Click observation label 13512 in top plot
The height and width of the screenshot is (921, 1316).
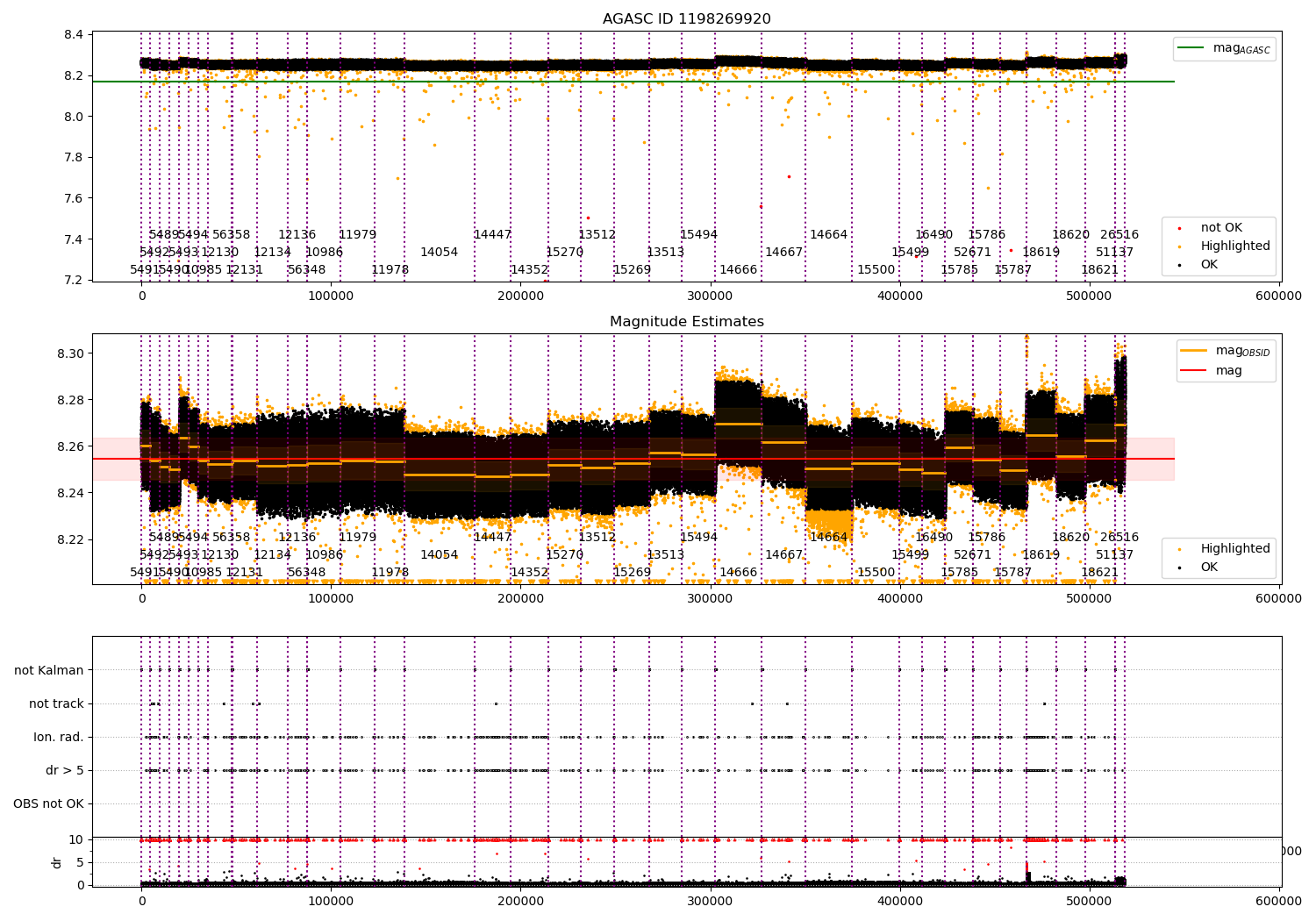tap(597, 235)
